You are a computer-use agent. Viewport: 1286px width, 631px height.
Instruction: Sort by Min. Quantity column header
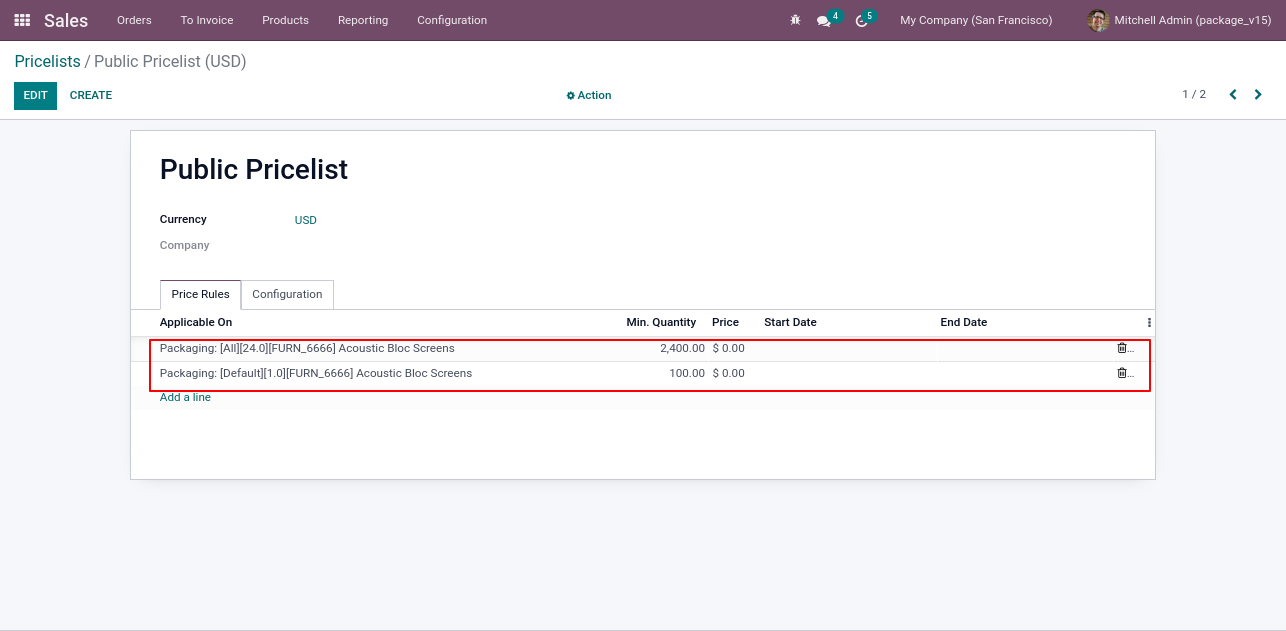[x=661, y=322]
